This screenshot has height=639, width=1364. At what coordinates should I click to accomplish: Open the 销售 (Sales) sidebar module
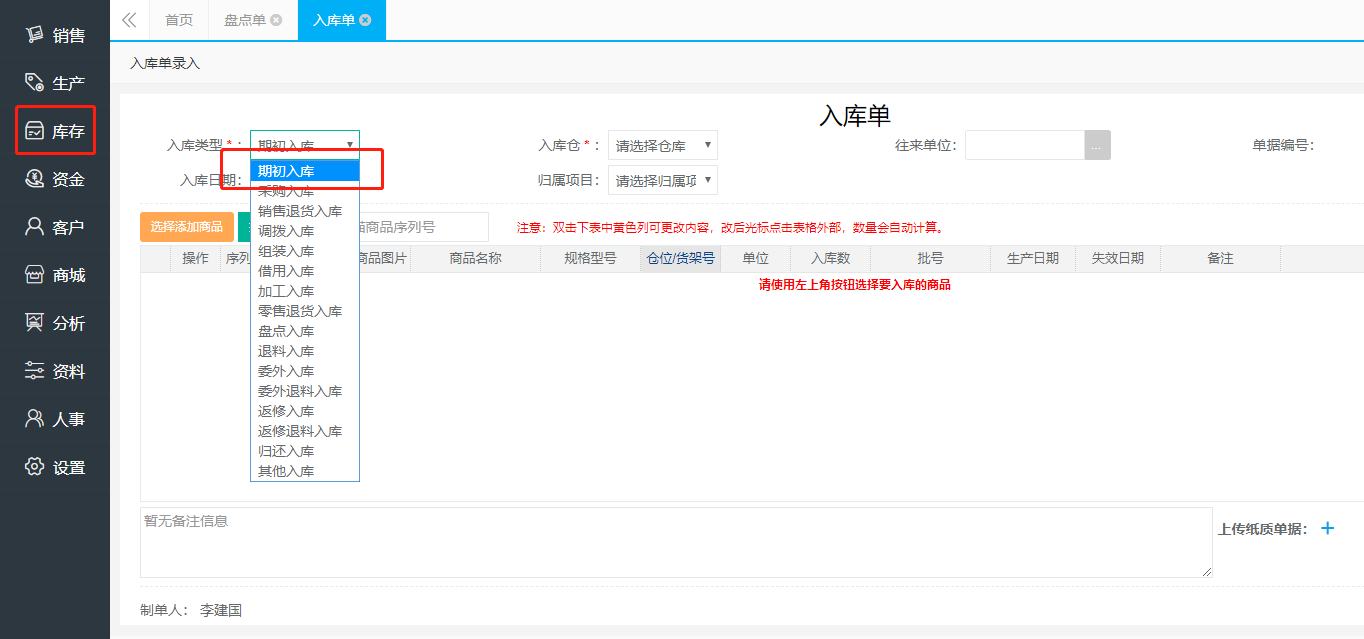click(x=55, y=36)
